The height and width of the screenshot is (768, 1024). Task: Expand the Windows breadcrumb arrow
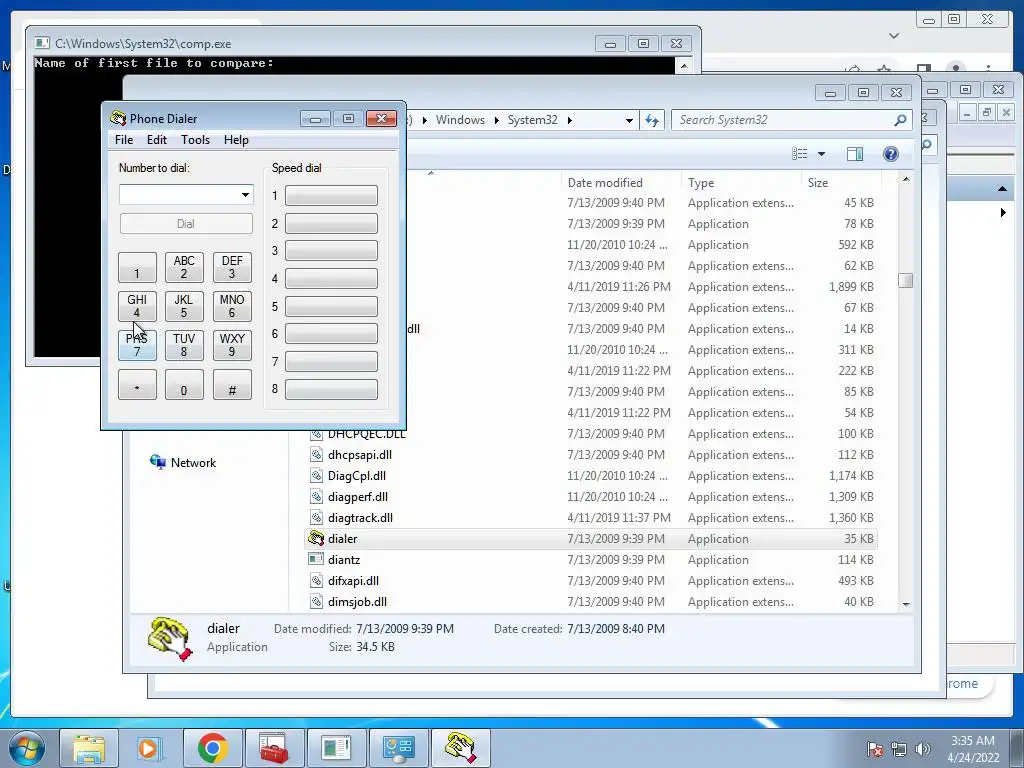pos(496,120)
